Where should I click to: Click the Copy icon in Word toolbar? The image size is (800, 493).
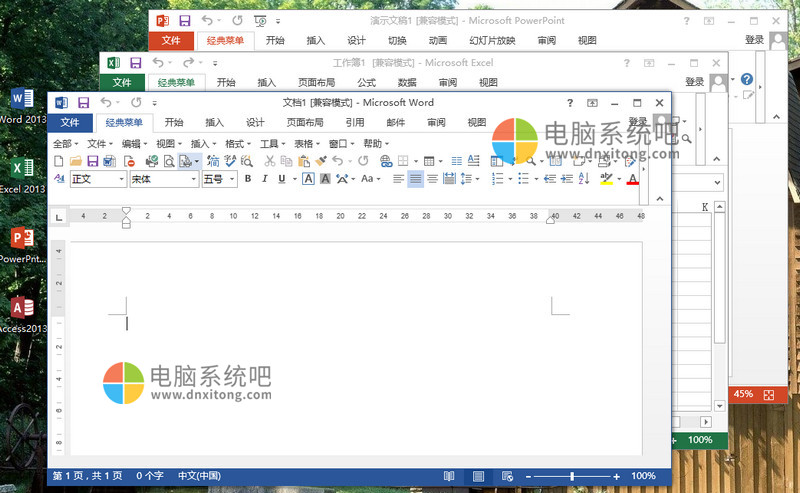(287, 161)
